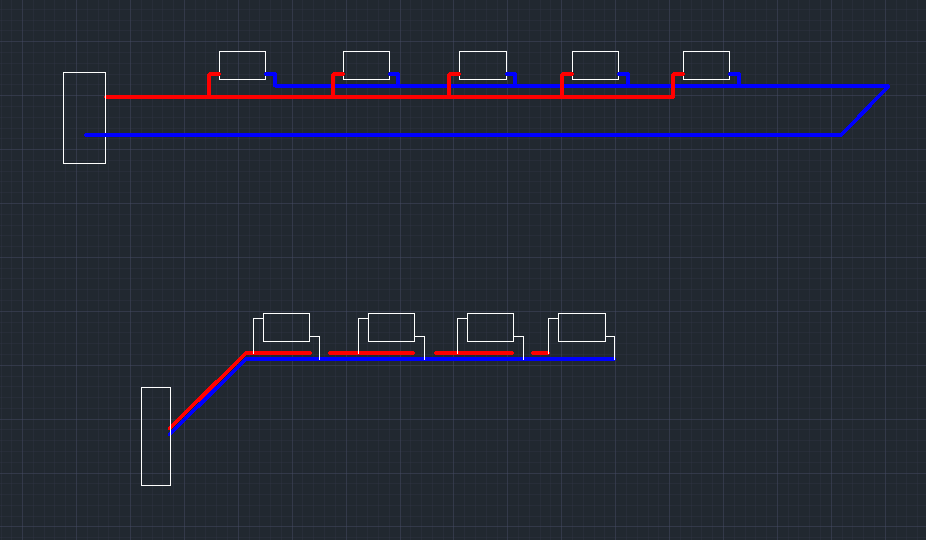926x540 pixels.
Task: Select shortest red segment under lower rightmost radiator
Action: [540, 353]
